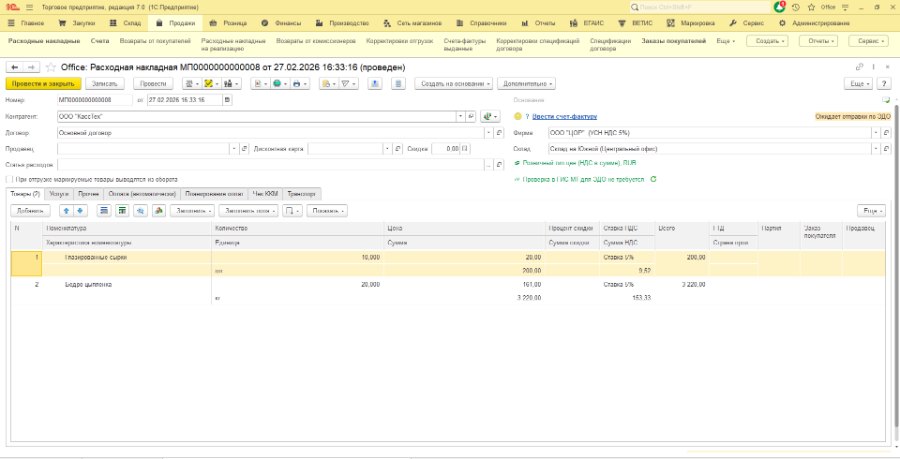Switch to the Услуги tab
The width and height of the screenshot is (900, 459).
coord(59,194)
